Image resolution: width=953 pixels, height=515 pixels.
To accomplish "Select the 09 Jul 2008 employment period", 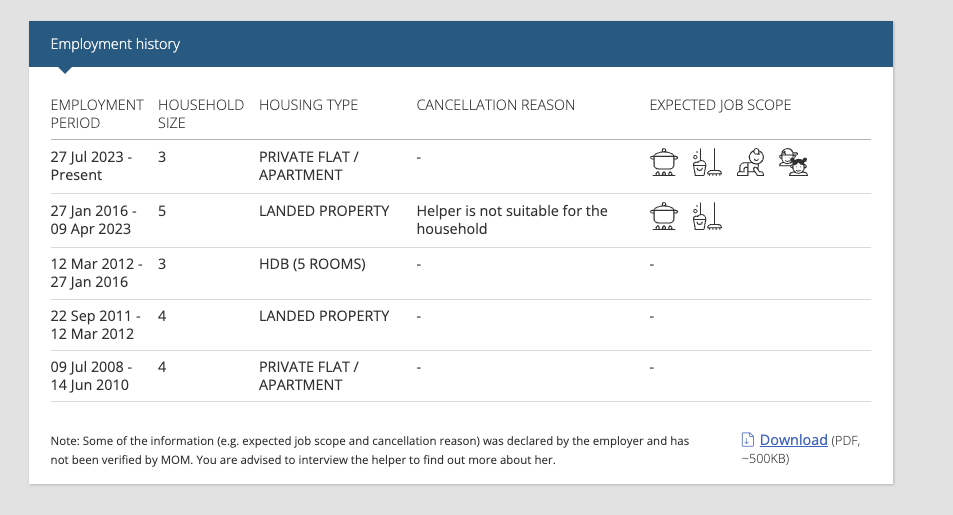I will point(91,376).
